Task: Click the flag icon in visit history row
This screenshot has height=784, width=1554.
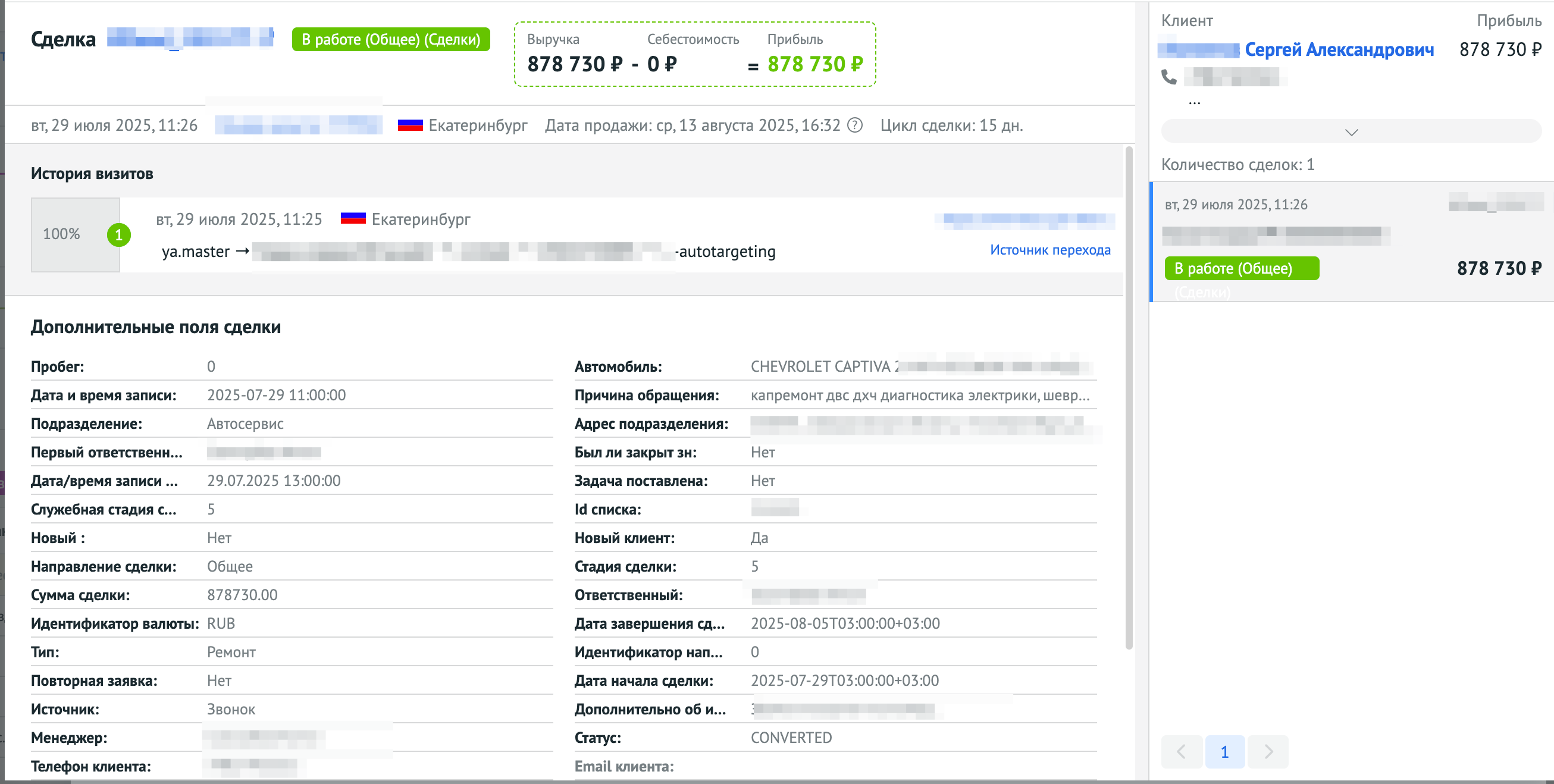Action: (x=353, y=219)
